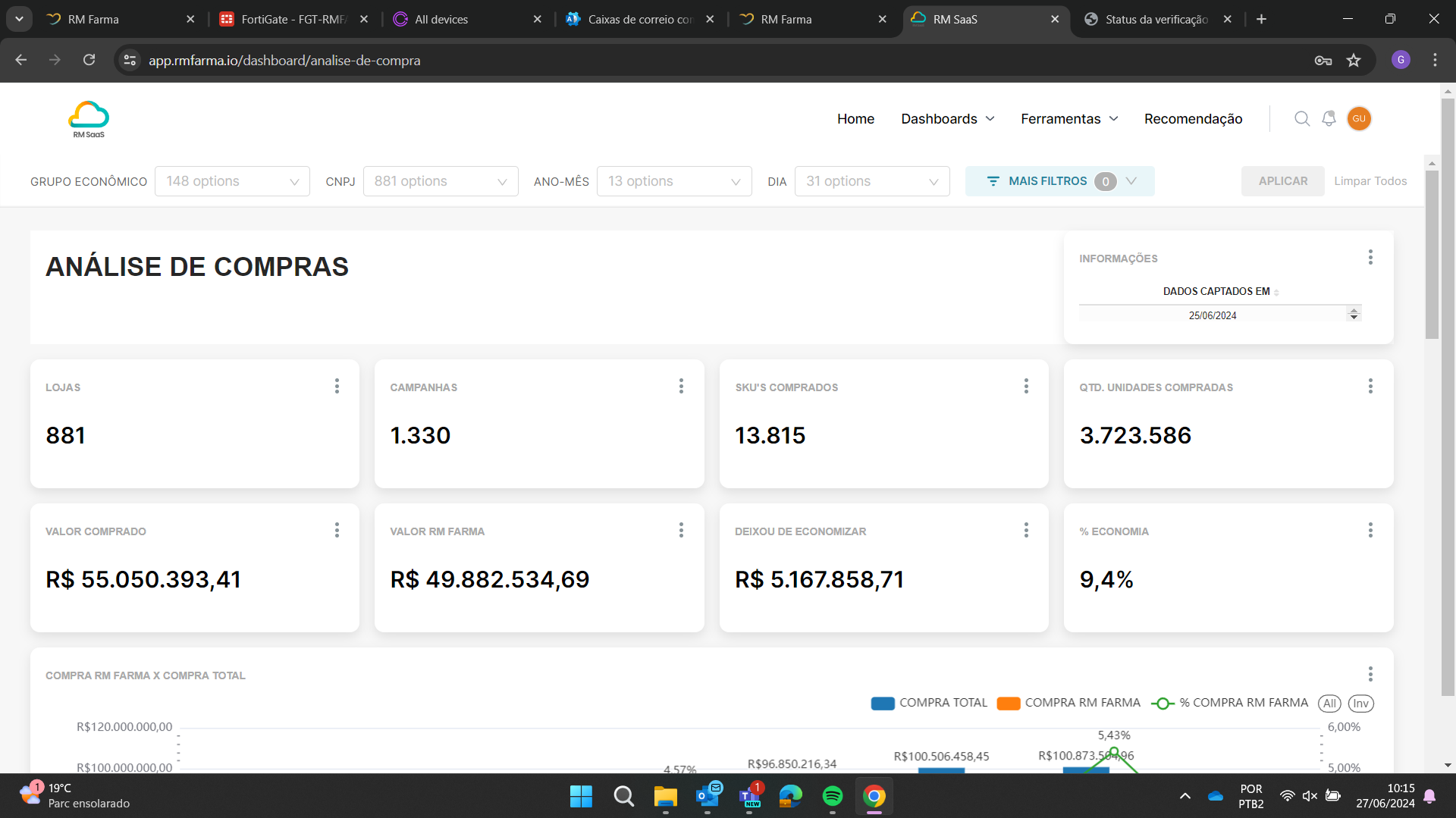Open three-dot menu on % ECONOMIA card
This screenshot has width=1456, height=818.
(1370, 531)
